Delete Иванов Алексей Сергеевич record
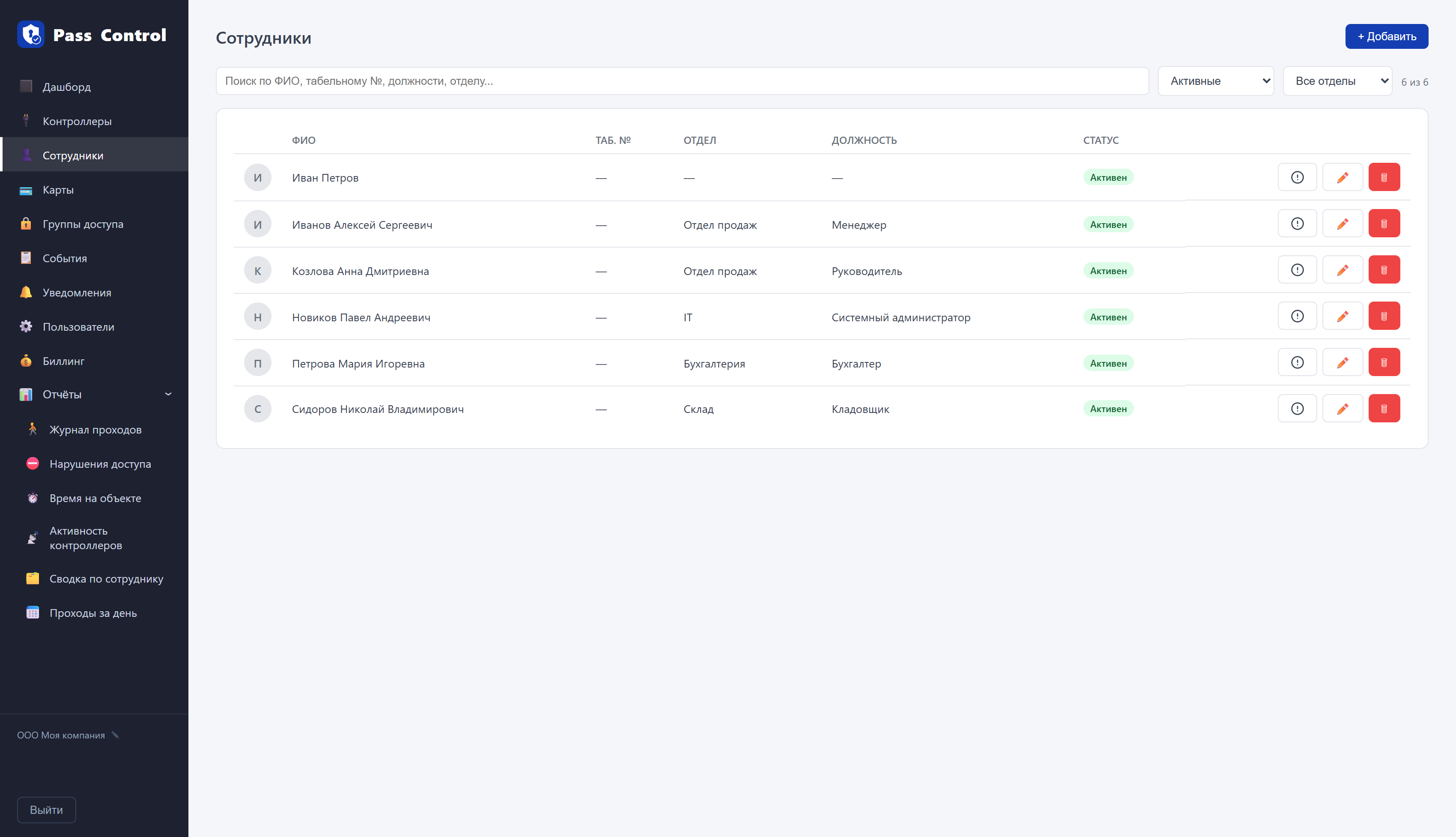Image resolution: width=1456 pixels, height=837 pixels. [x=1384, y=224]
